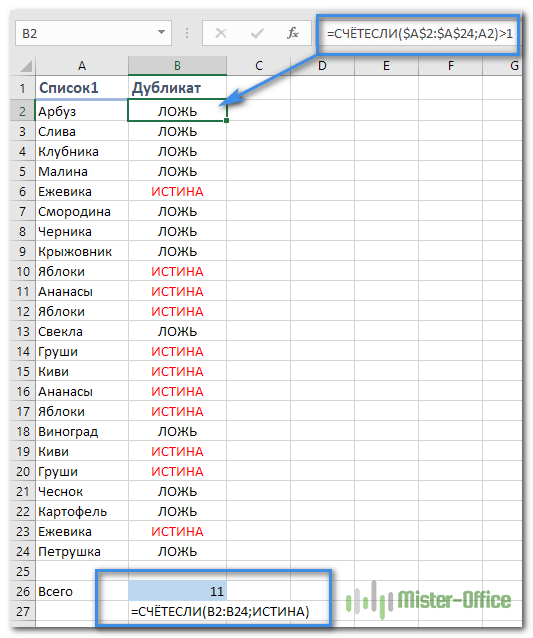Select the Клубника cell
533x638 pixels.
(82, 151)
